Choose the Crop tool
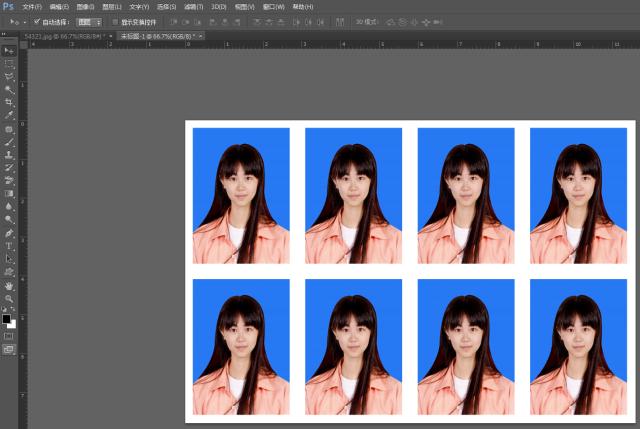The height and width of the screenshot is (429, 640). pos(9,102)
